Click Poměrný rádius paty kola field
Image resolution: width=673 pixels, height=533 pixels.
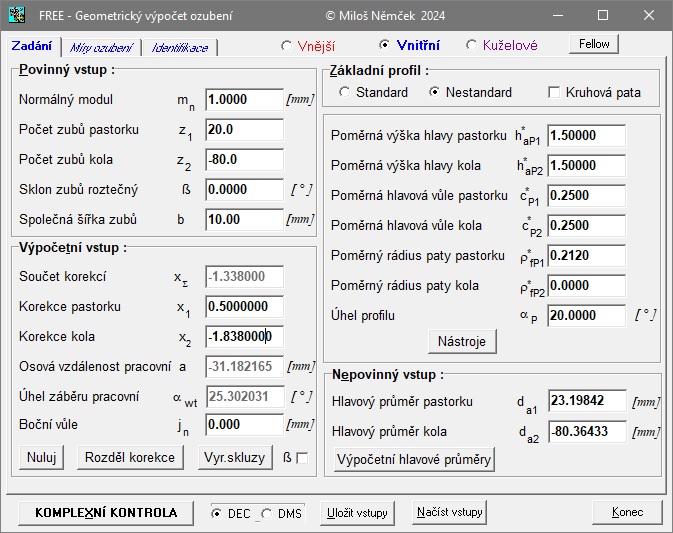[586, 286]
